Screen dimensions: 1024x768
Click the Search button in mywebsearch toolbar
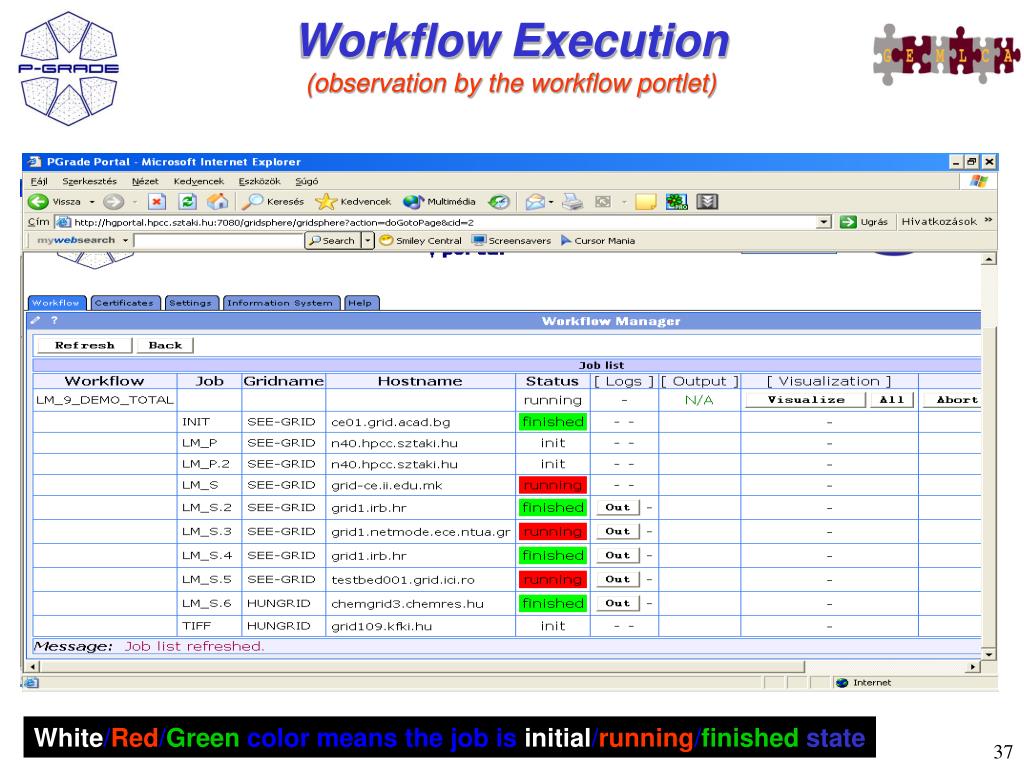(x=332, y=240)
